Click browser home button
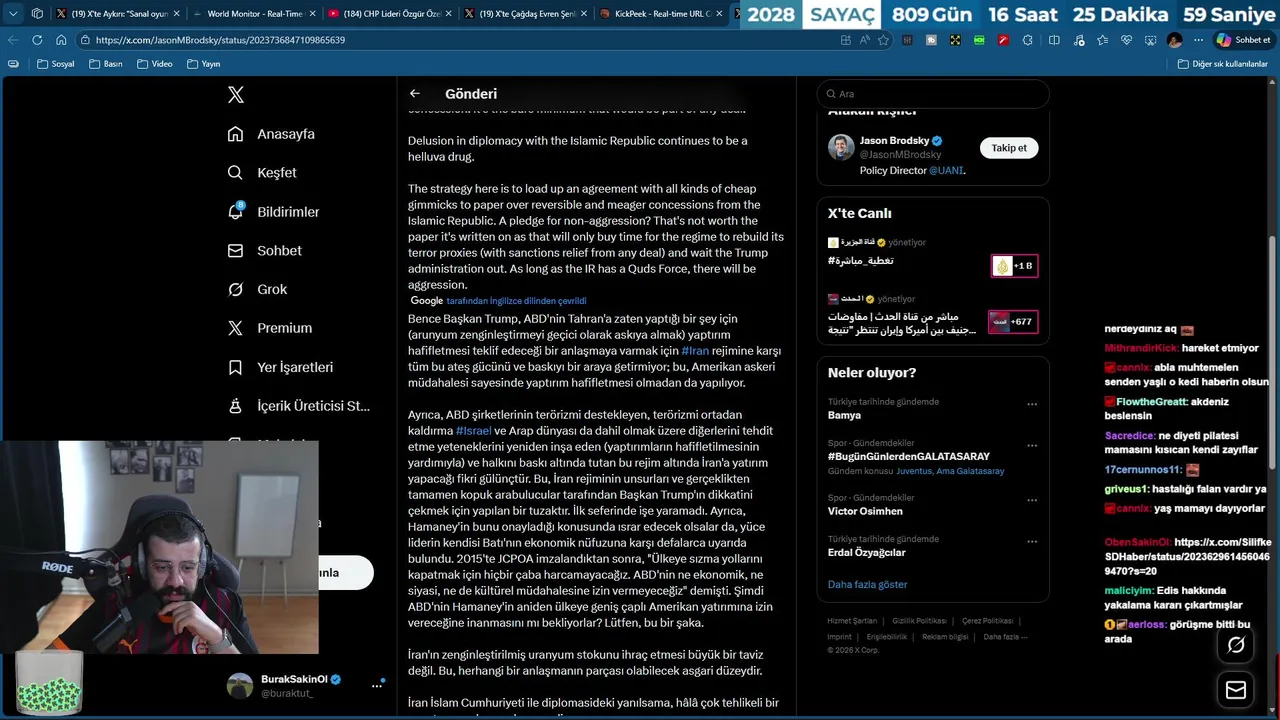Viewport: 1280px width, 720px height. click(x=61, y=40)
